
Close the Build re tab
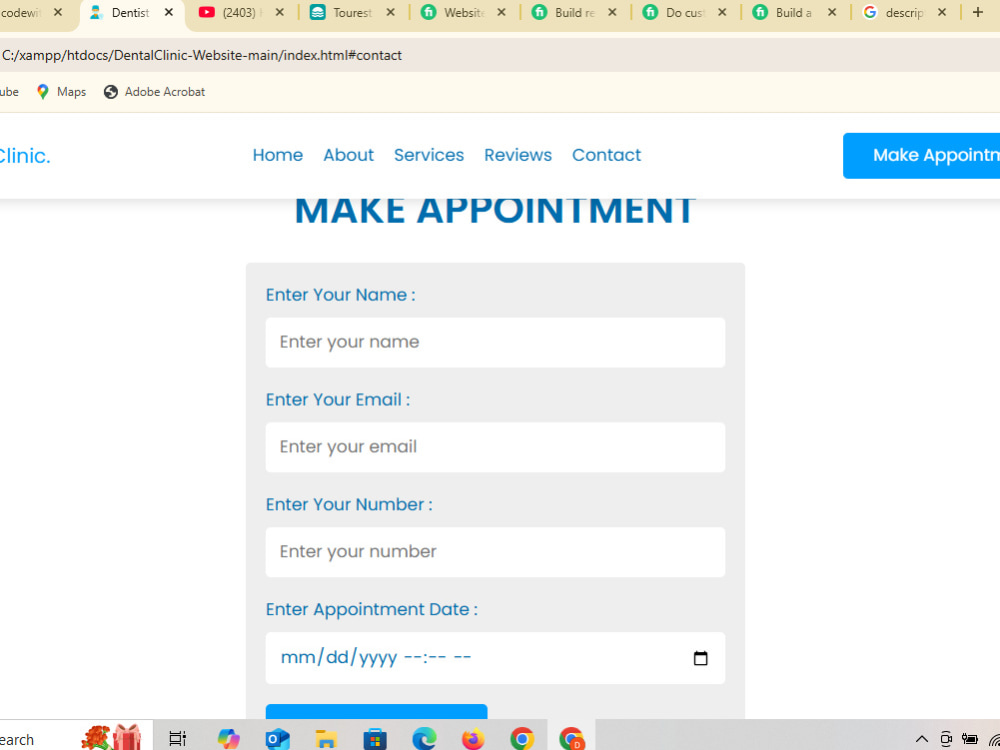pyautogui.click(x=612, y=12)
